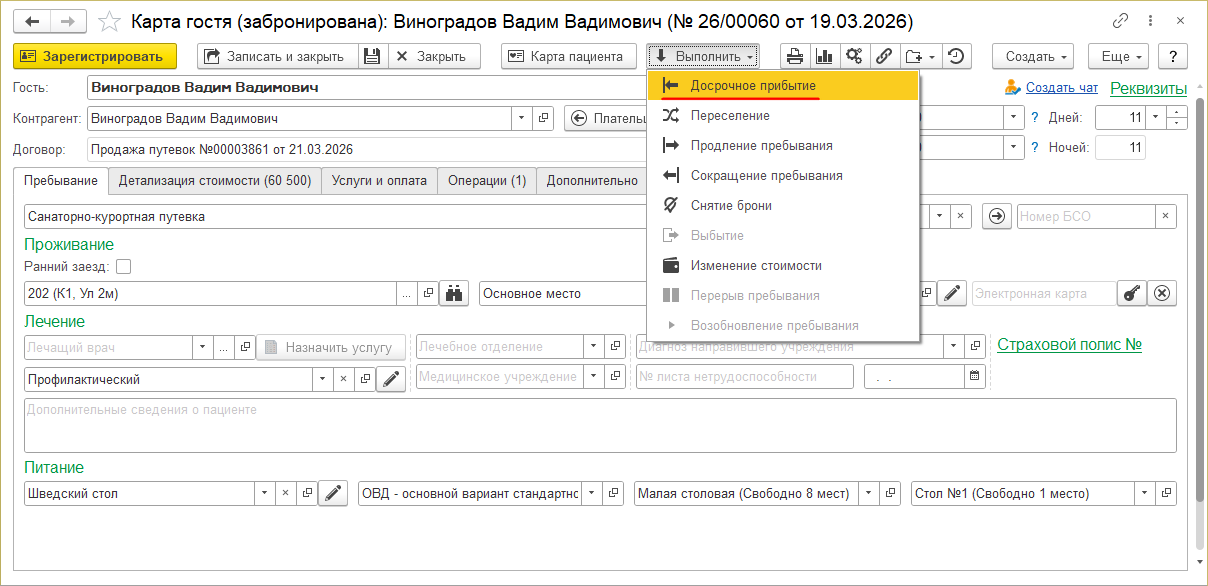Open change history clock icon

pos(957,57)
